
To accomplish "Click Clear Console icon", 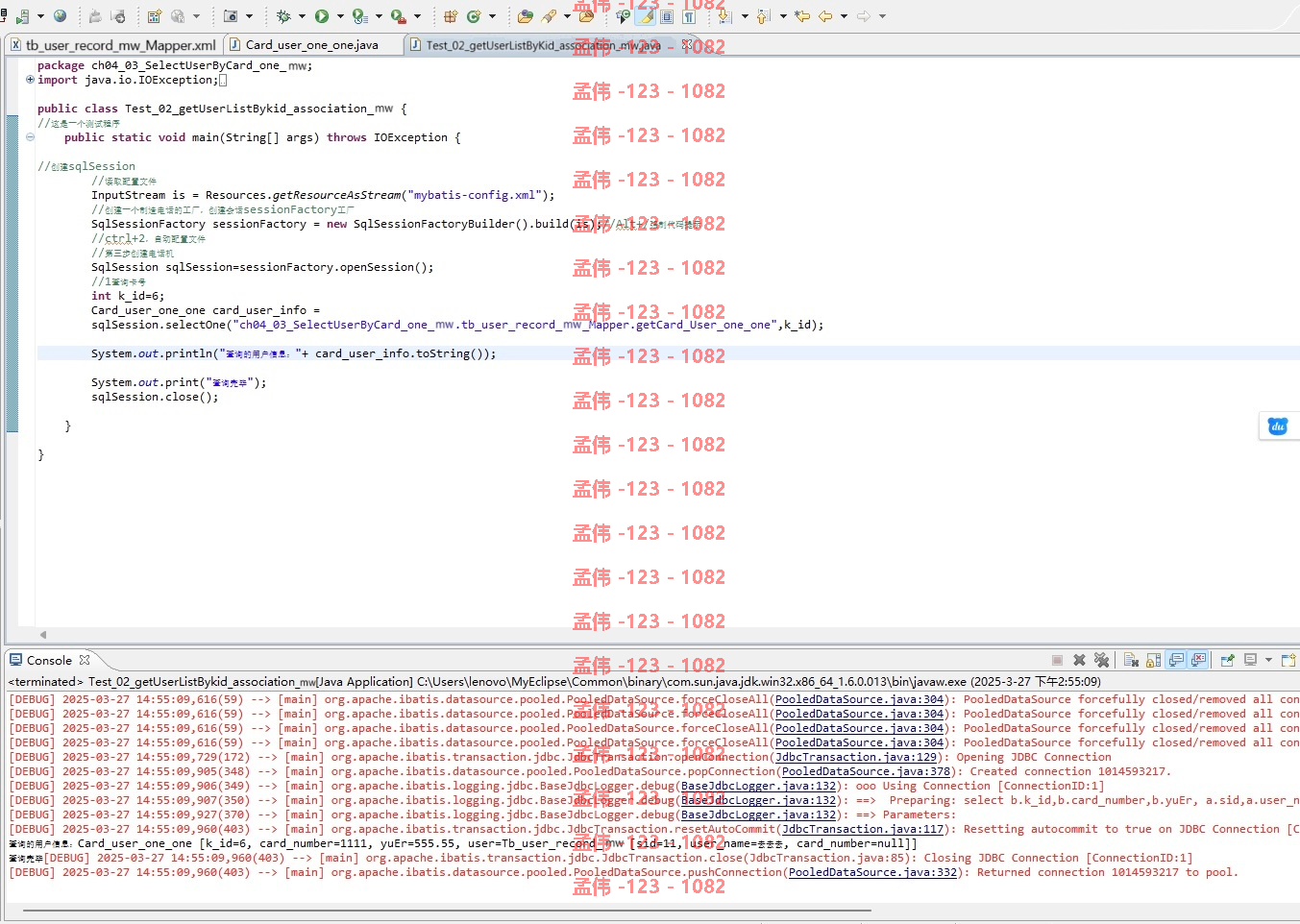I will (1131, 660).
